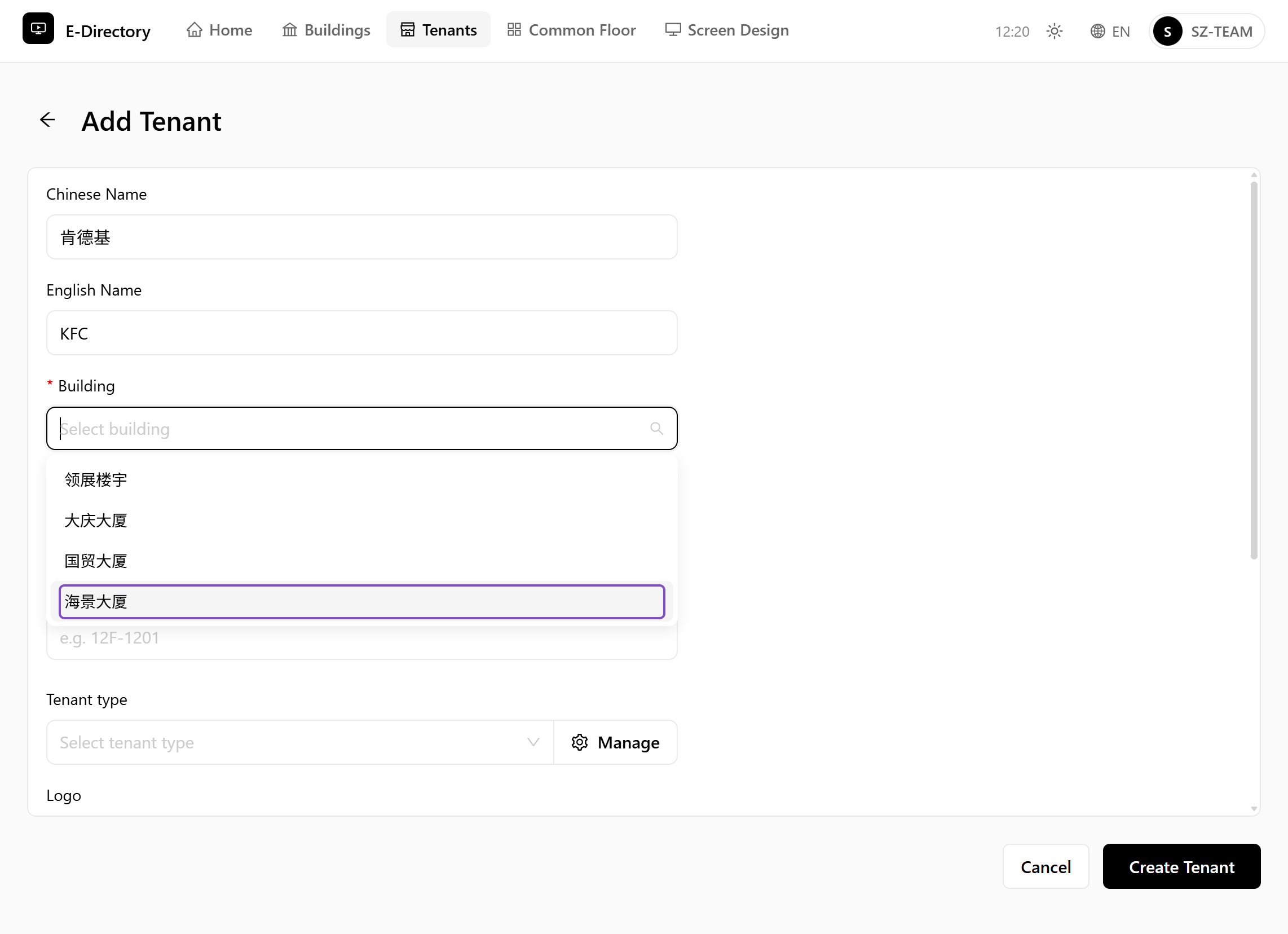Choose 领展楼宇 in the dropdown
Image resolution: width=1288 pixels, height=934 pixels.
click(361, 480)
